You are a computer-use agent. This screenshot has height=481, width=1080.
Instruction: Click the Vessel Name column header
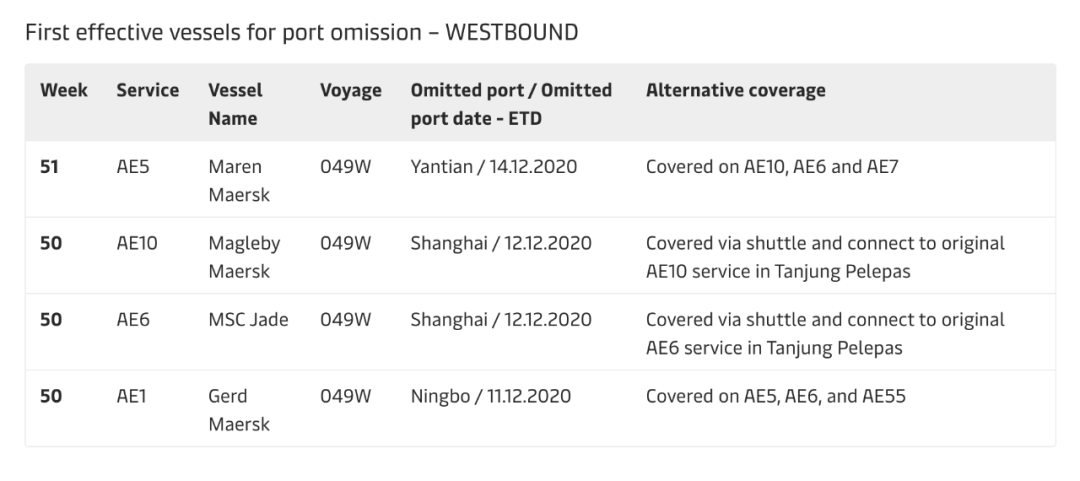(235, 104)
